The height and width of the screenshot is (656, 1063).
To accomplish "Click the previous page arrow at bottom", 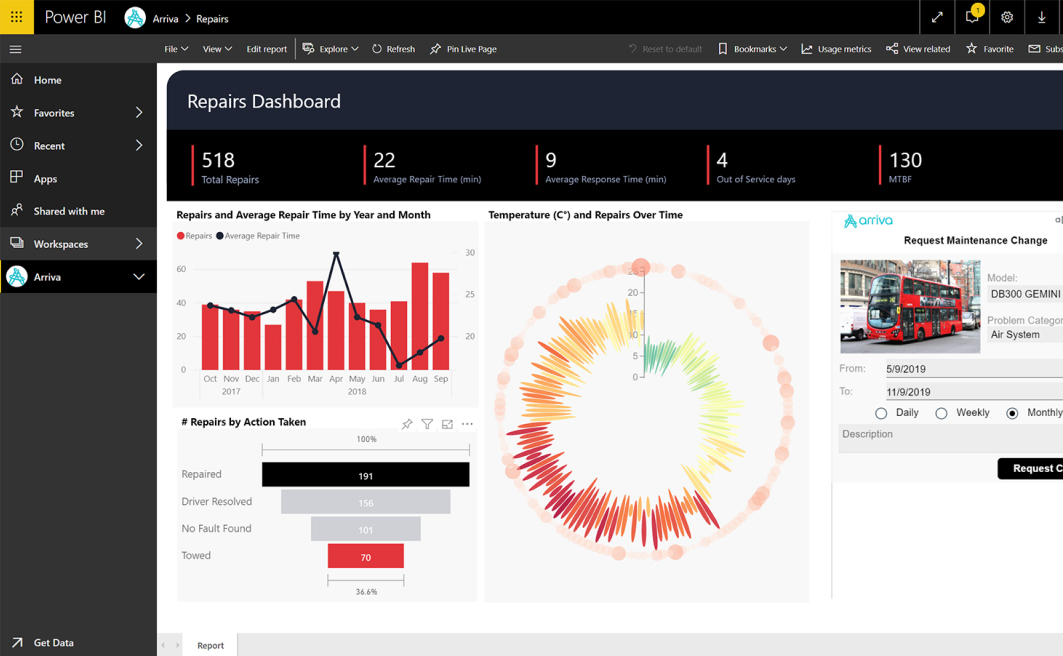I will pos(163,645).
